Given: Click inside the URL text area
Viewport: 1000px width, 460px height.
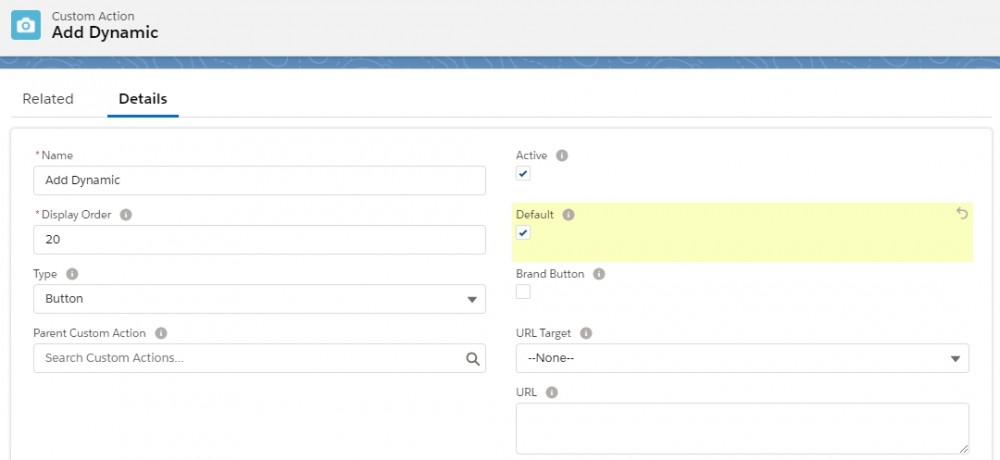Looking at the screenshot, I should [742, 429].
